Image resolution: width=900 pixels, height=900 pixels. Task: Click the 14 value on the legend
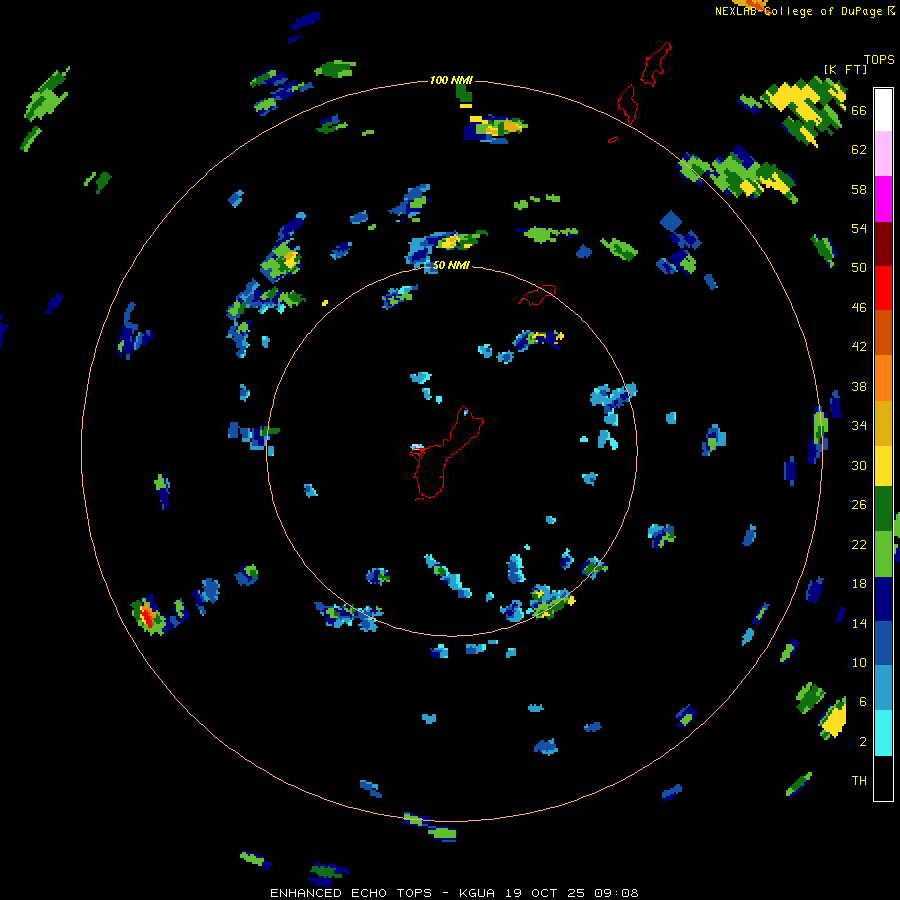(859, 623)
